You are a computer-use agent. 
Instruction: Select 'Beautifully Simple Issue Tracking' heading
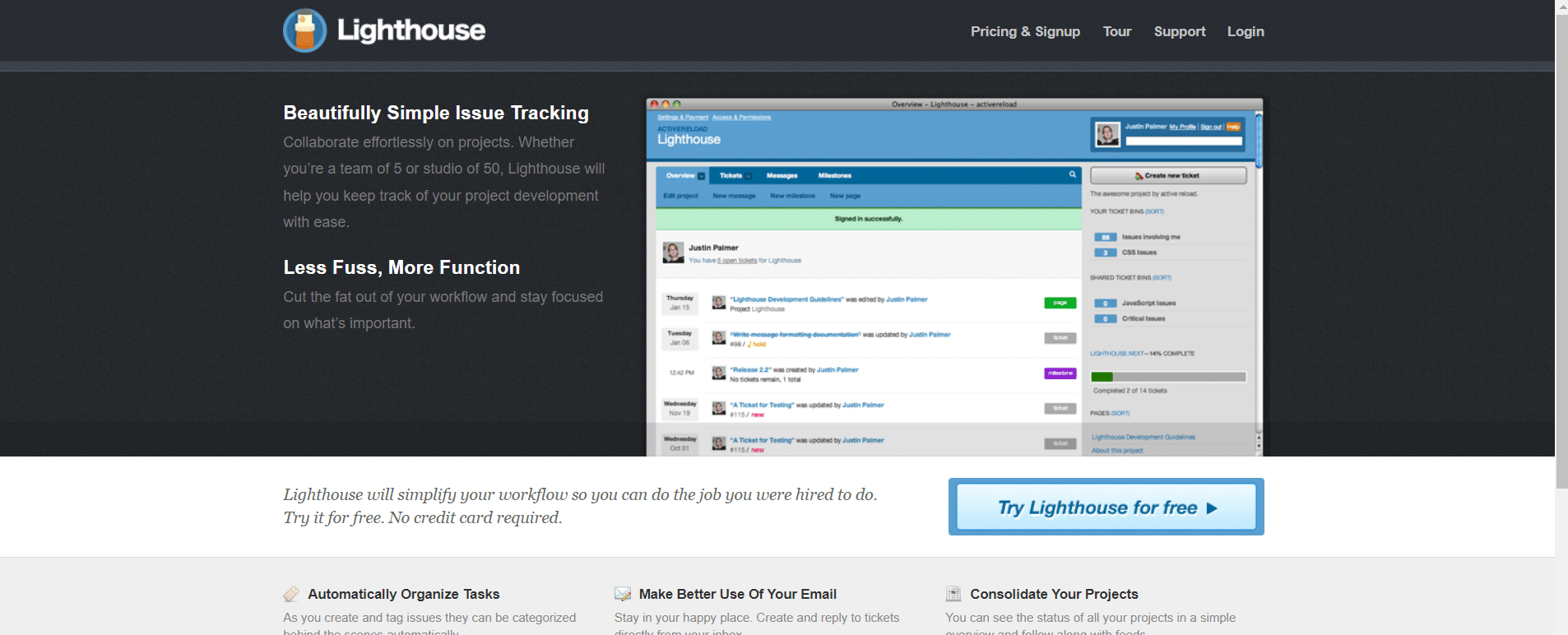click(x=436, y=113)
